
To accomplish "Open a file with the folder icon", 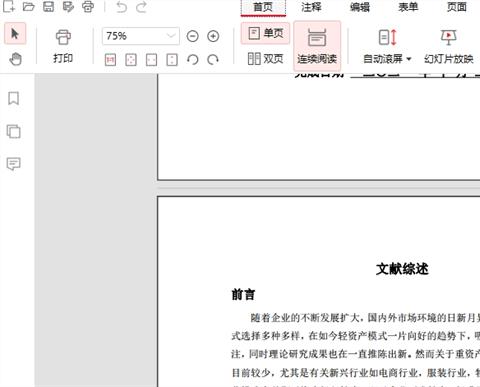I will pyautogui.click(x=29, y=7).
